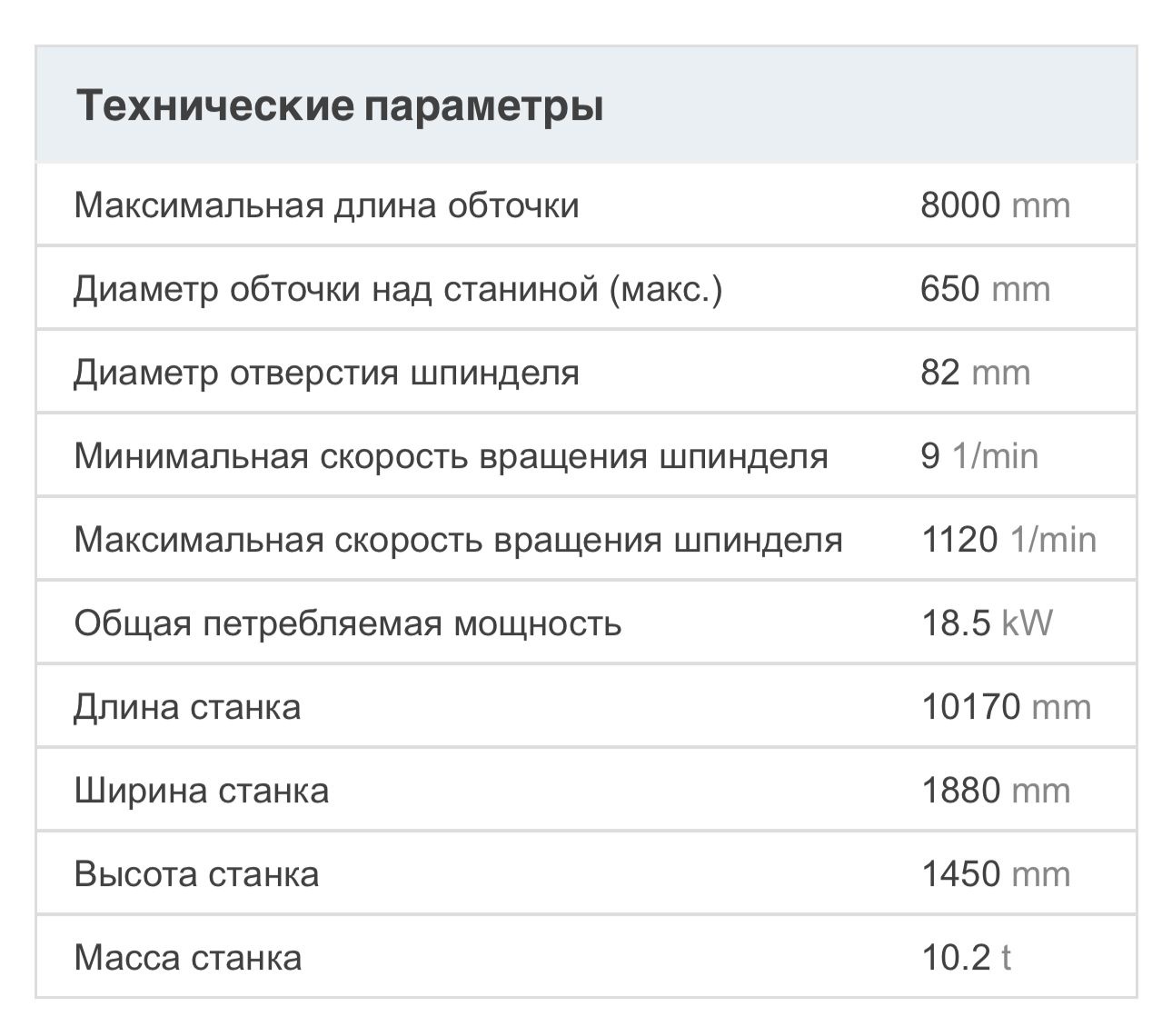Screen dimensions: 1172x1036
Task: Select the "Максимальная длина обточки" row label
Action: coord(326,205)
